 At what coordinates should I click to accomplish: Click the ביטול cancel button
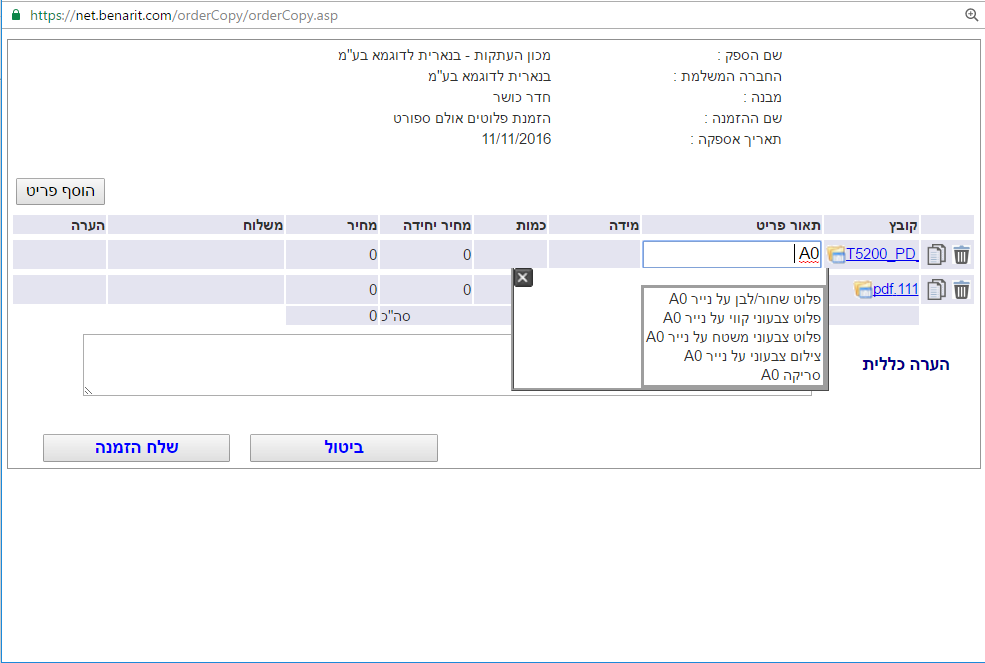pyautogui.click(x=343, y=448)
